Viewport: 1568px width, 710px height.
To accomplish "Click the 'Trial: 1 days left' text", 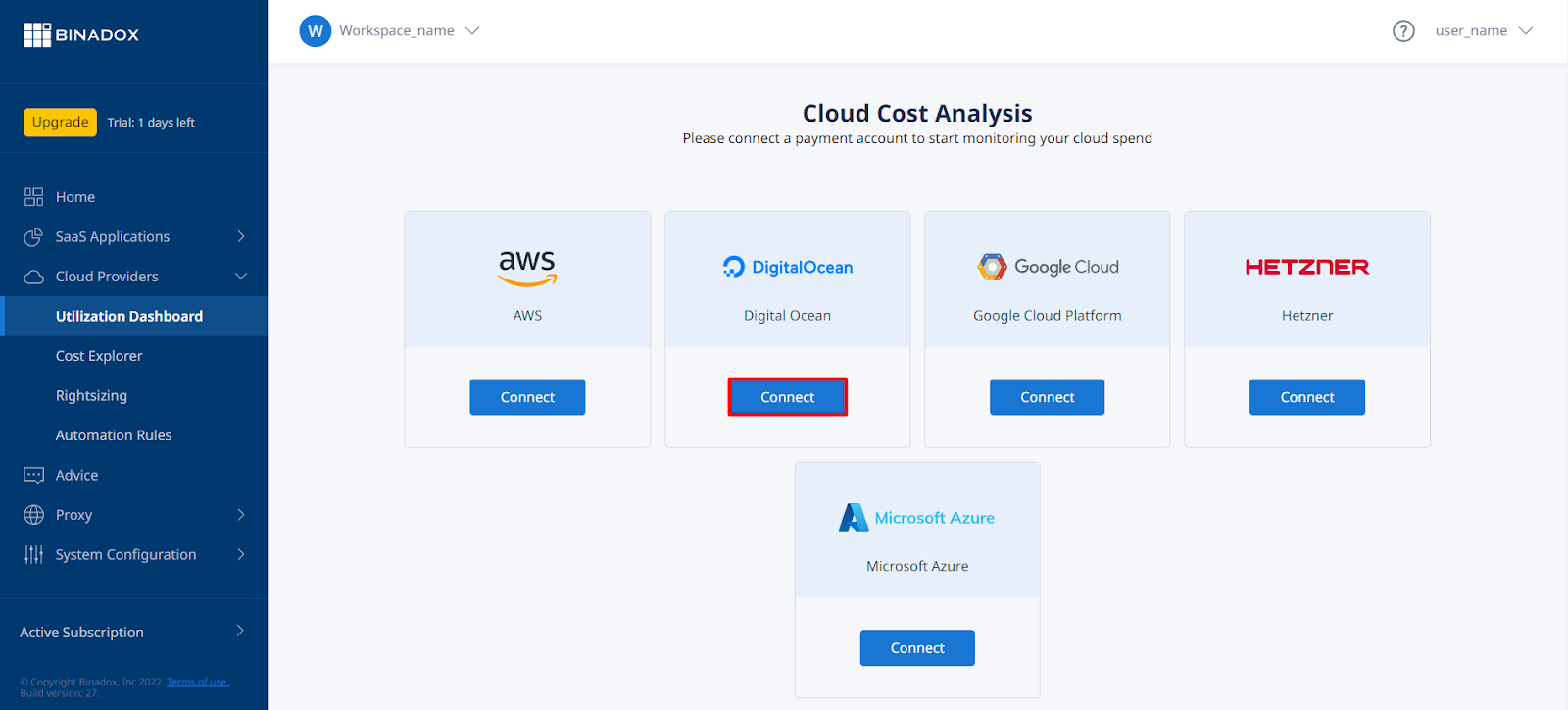I will pos(151,123).
